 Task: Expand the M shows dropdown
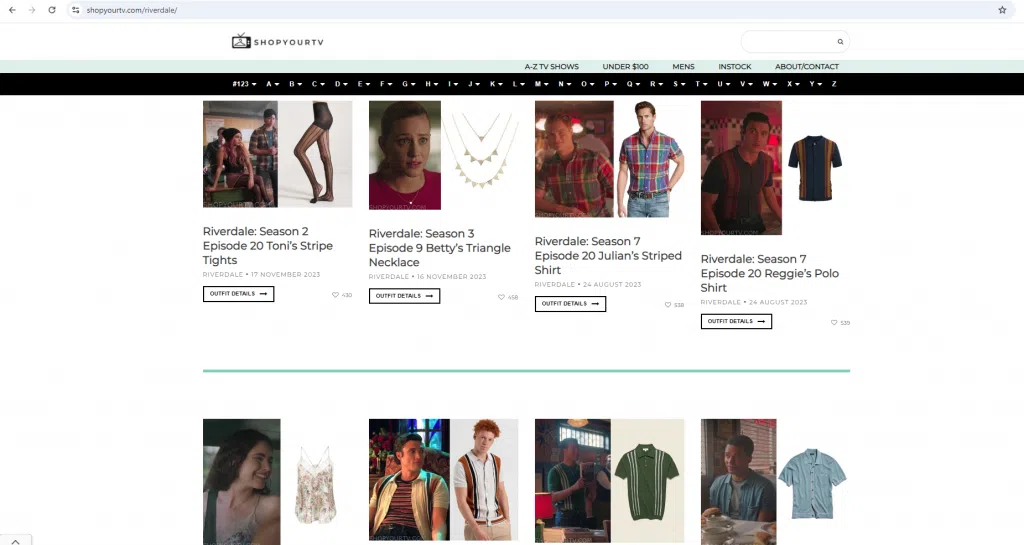point(541,84)
